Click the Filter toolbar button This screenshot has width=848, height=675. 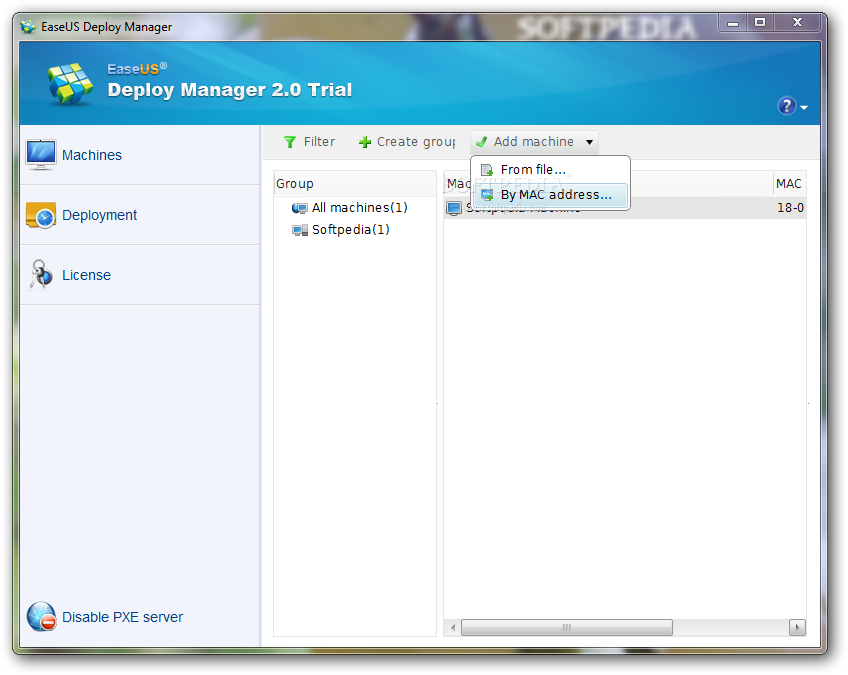(x=309, y=142)
